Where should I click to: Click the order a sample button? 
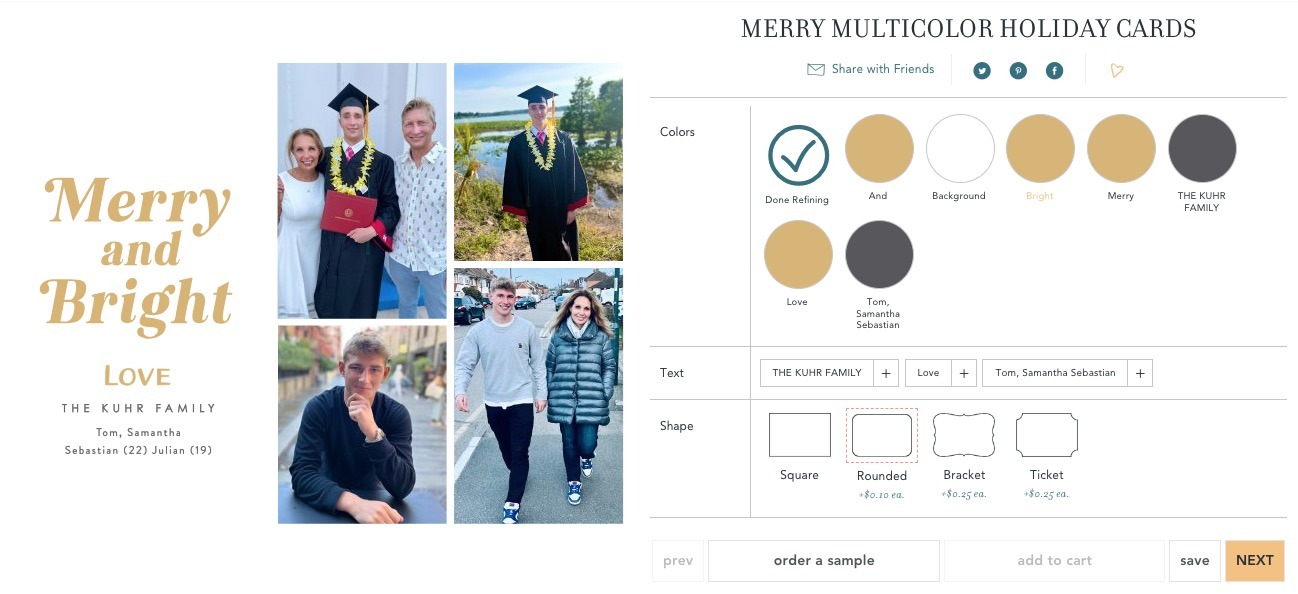point(824,561)
